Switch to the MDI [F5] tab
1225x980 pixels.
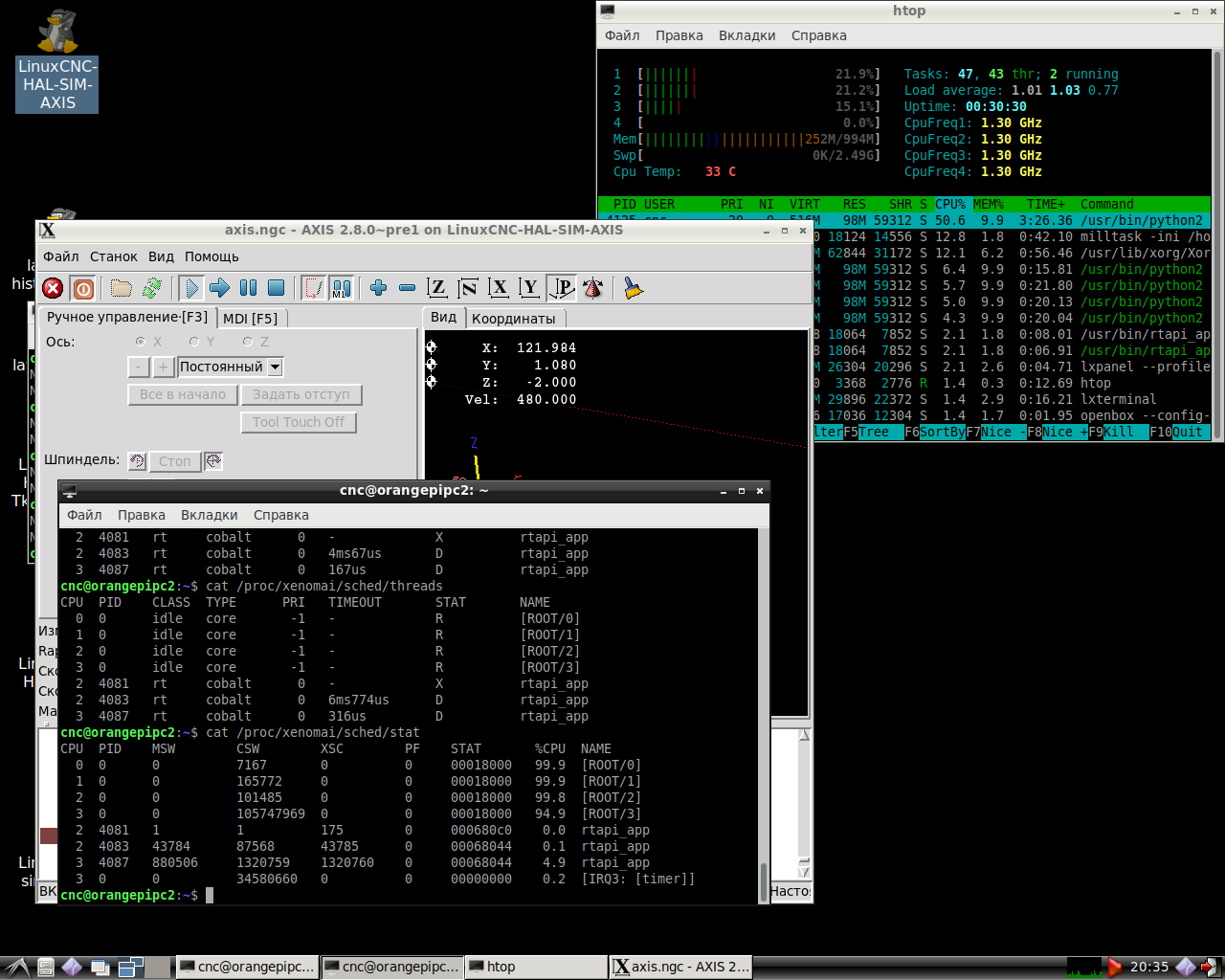[250, 318]
